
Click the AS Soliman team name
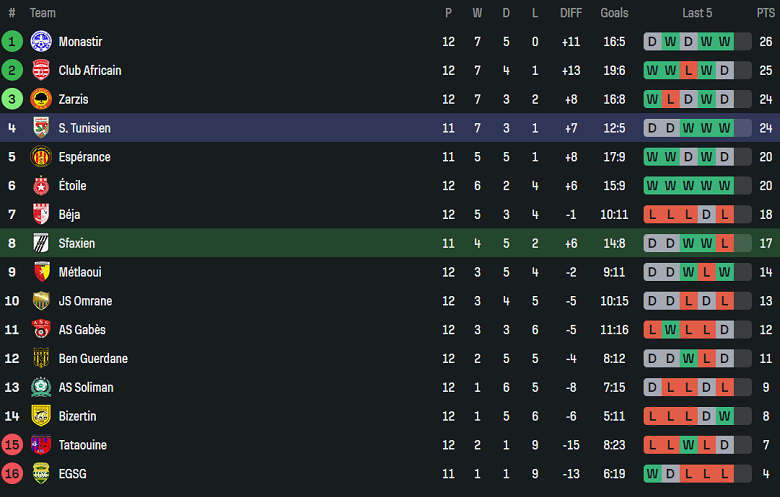pyautogui.click(x=86, y=388)
